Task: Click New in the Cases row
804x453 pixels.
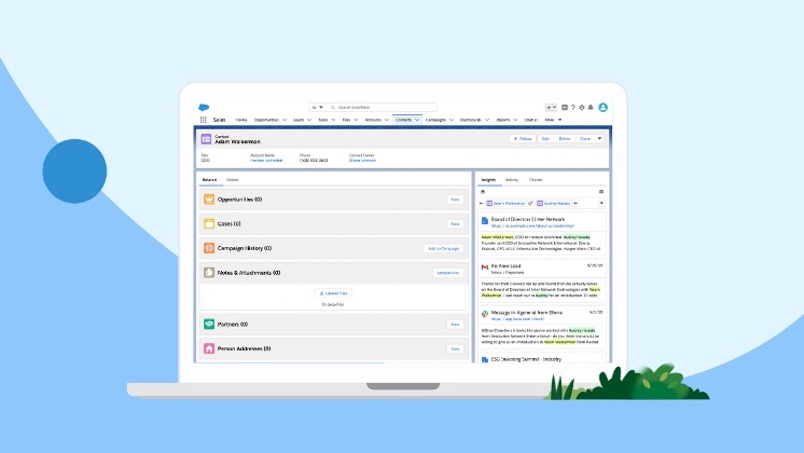Action: tap(455, 224)
